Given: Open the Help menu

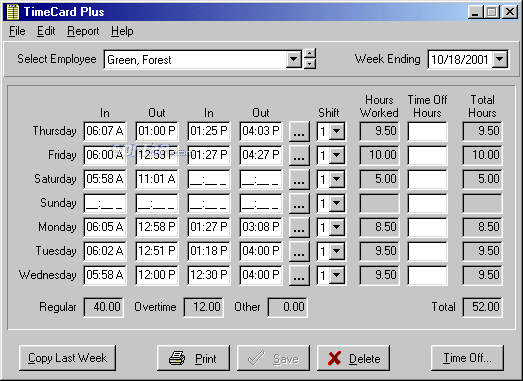Looking at the screenshot, I should (x=122, y=31).
